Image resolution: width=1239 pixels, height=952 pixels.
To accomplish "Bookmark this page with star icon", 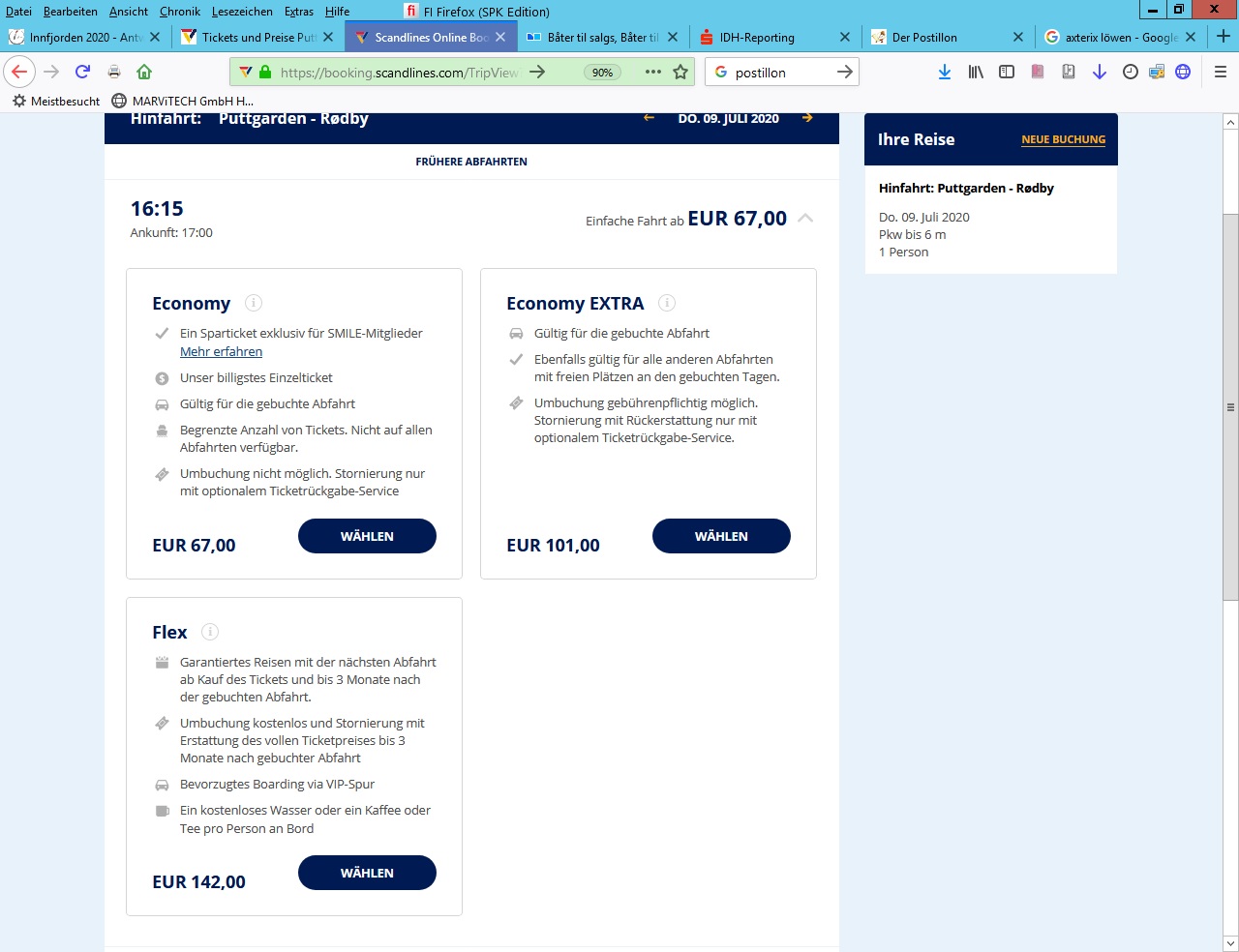I will (x=680, y=72).
